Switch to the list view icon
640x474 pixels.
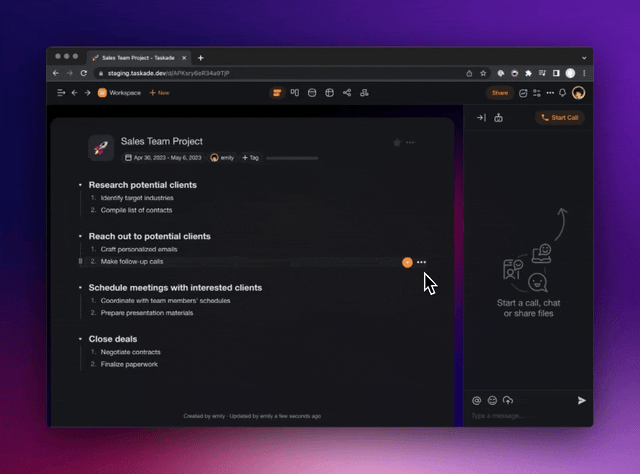tap(277, 93)
